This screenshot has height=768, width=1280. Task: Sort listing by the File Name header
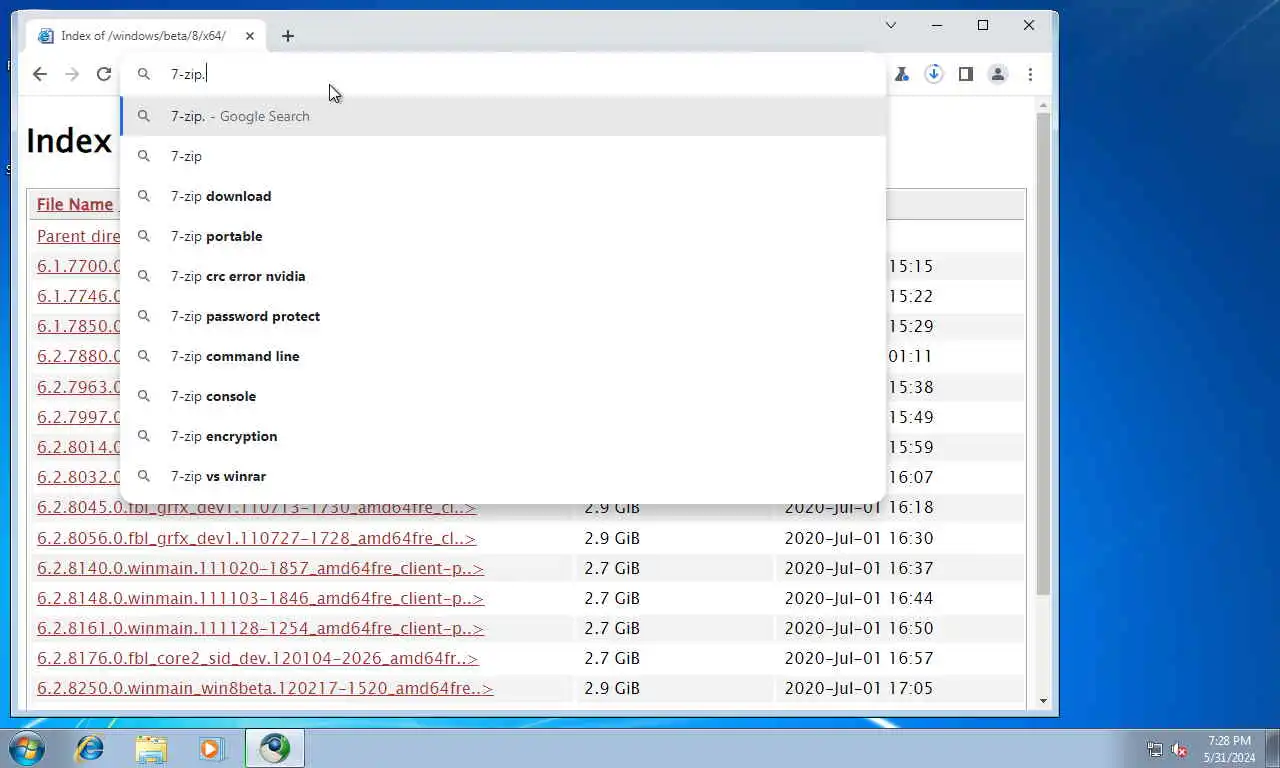point(75,204)
